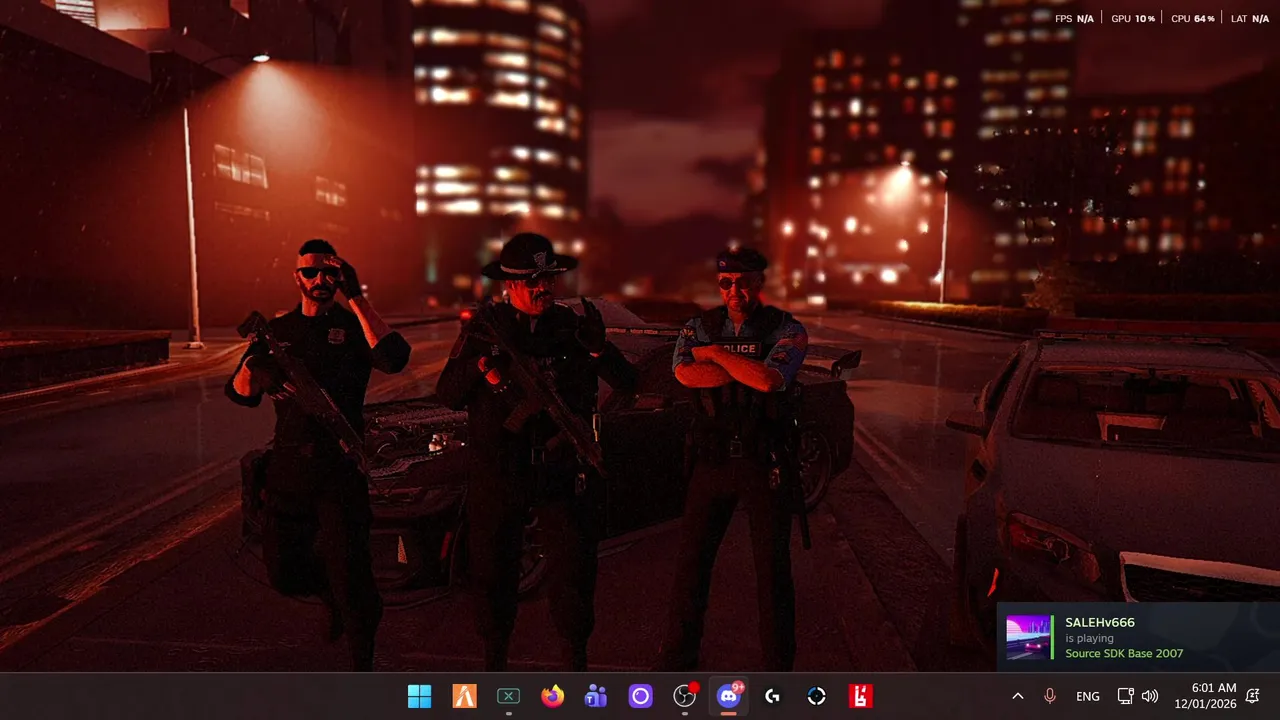This screenshot has width=1280, height=720.
Task: Click the FPS N/A overlay stat
Action: (1074, 19)
